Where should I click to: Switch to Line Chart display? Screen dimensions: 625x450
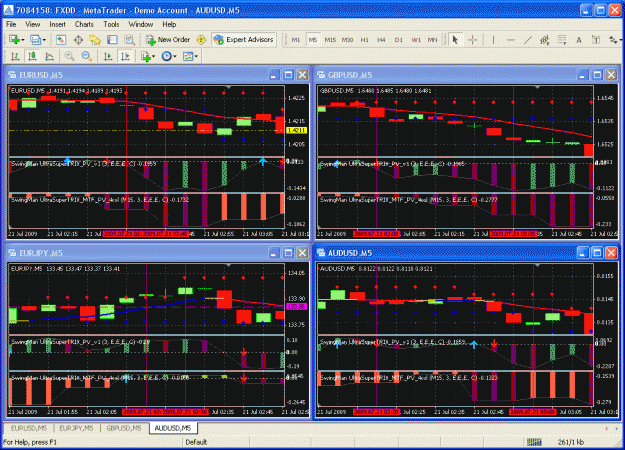click(49, 57)
